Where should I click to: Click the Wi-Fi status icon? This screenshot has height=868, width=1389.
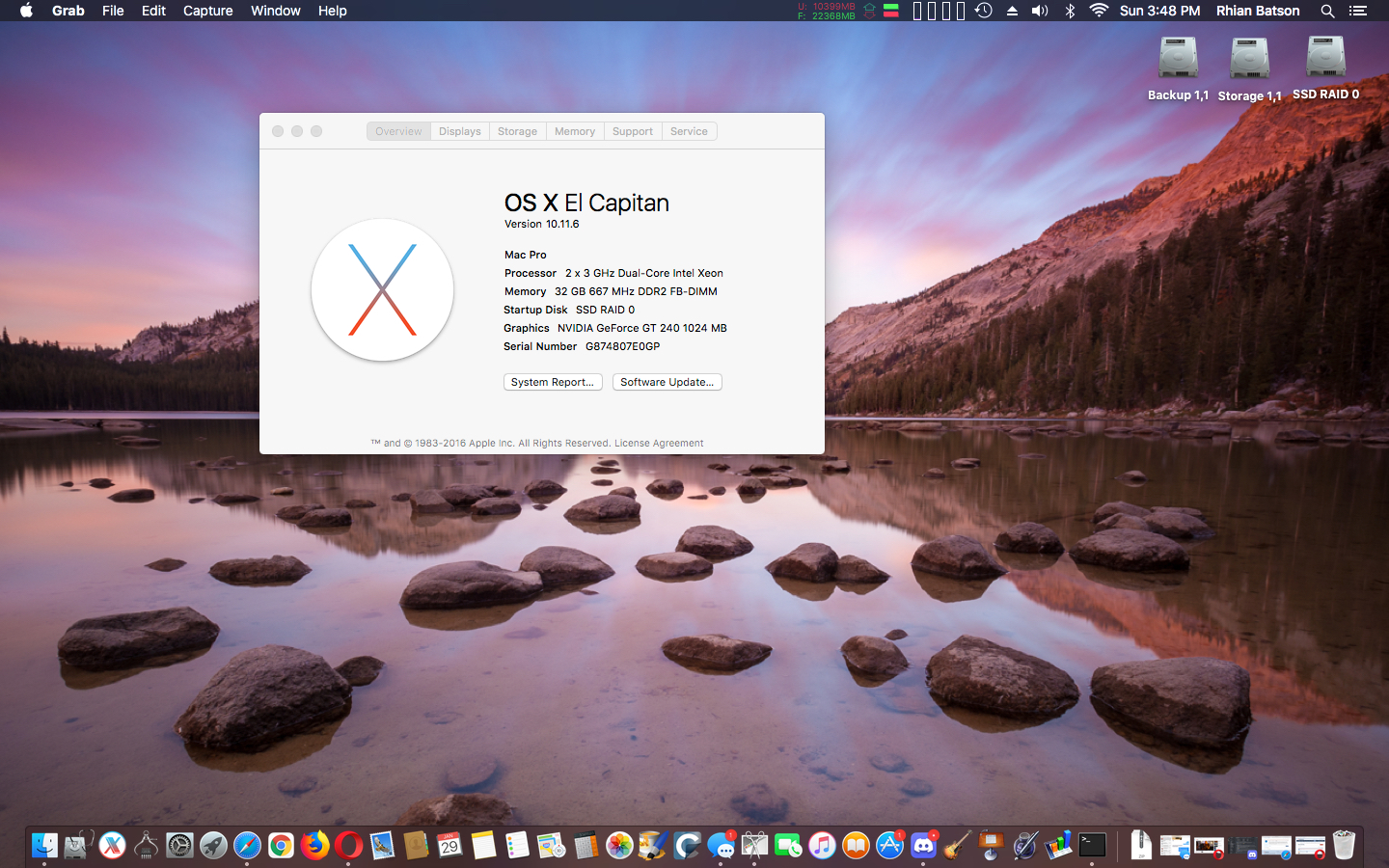[1099, 11]
